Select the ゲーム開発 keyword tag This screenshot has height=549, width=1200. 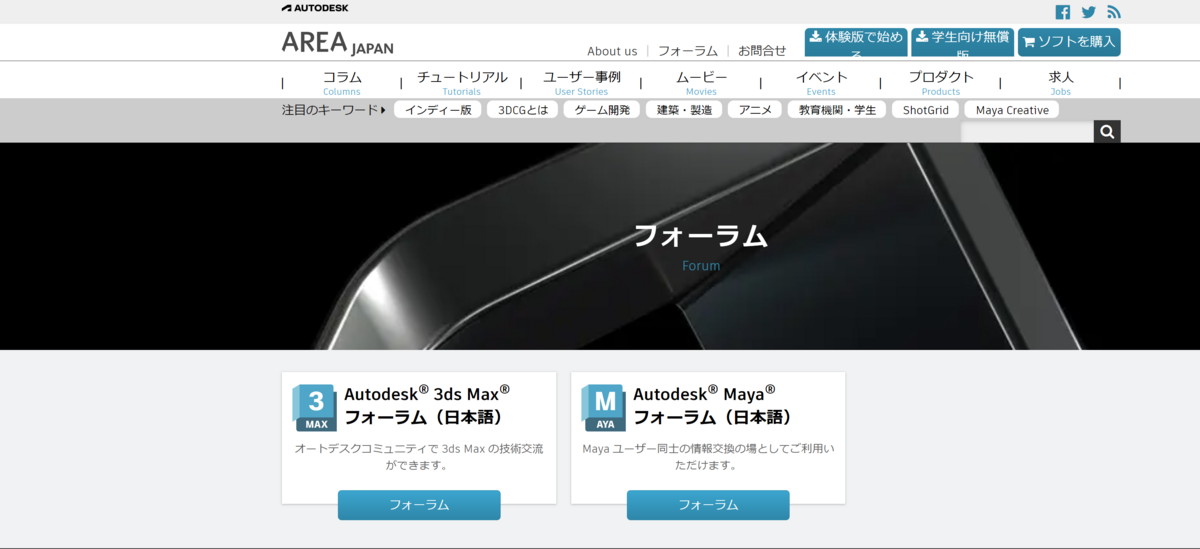click(602, 110)
